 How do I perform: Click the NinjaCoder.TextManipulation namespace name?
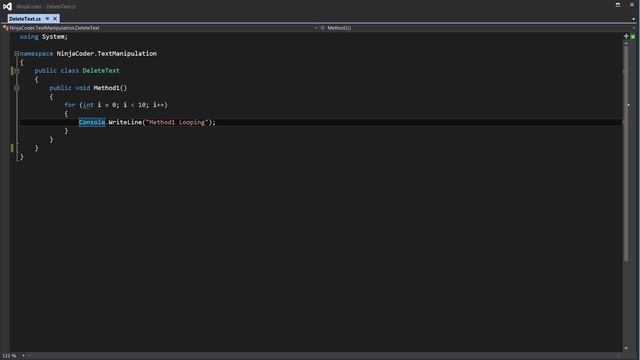click(x=107, y=53)
